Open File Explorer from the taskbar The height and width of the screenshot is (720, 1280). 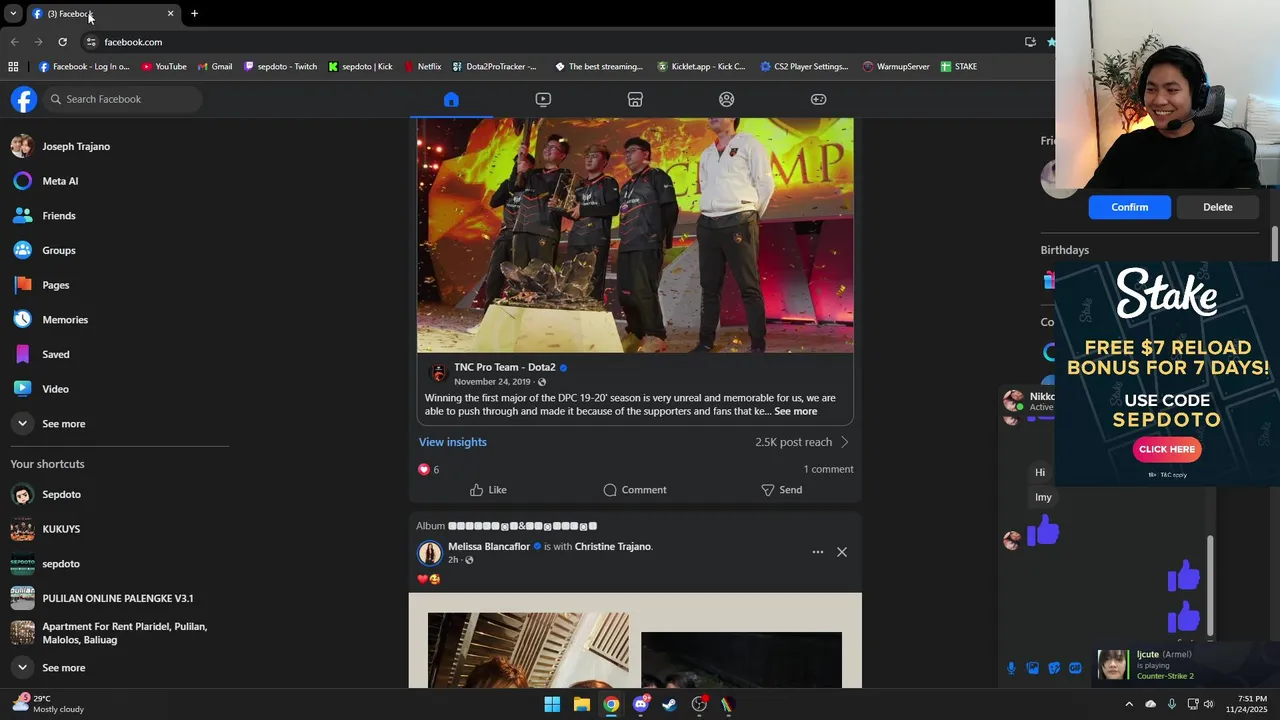[x=581, y=704]
